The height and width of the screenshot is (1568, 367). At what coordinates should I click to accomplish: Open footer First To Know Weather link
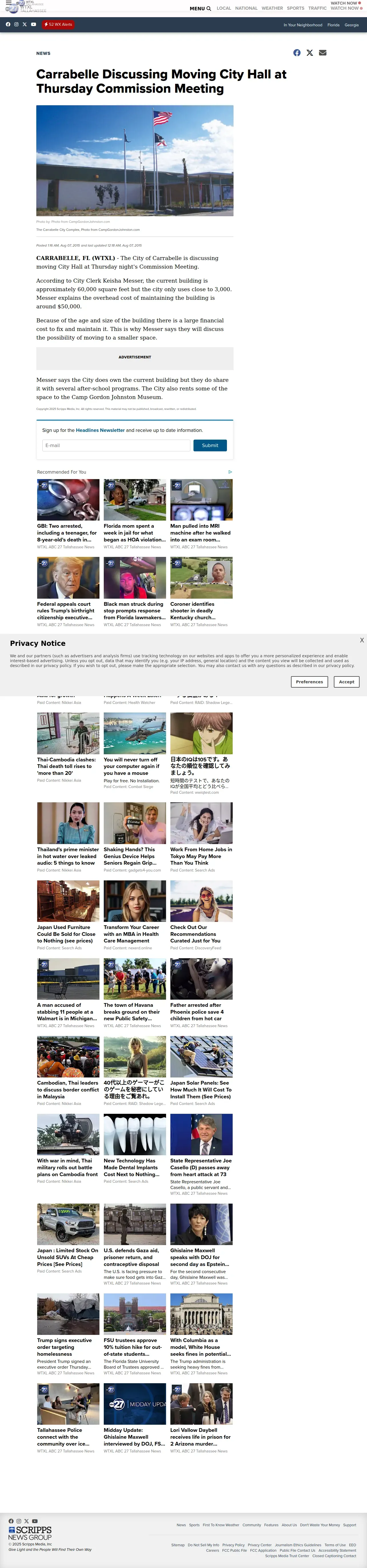221,1525
